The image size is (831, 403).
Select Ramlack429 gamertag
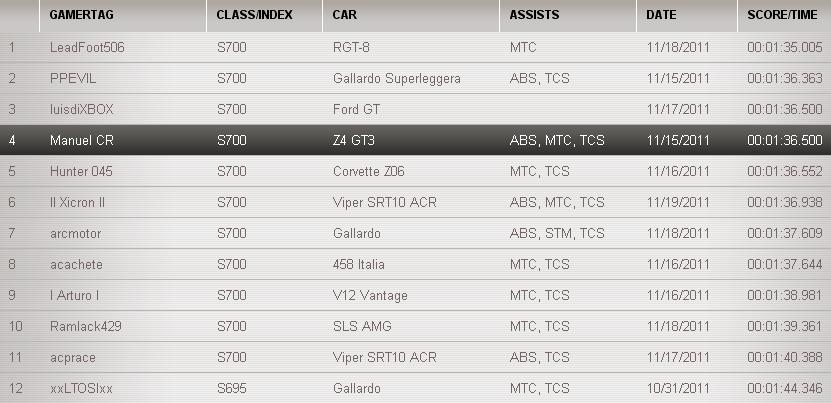(86, 326)
